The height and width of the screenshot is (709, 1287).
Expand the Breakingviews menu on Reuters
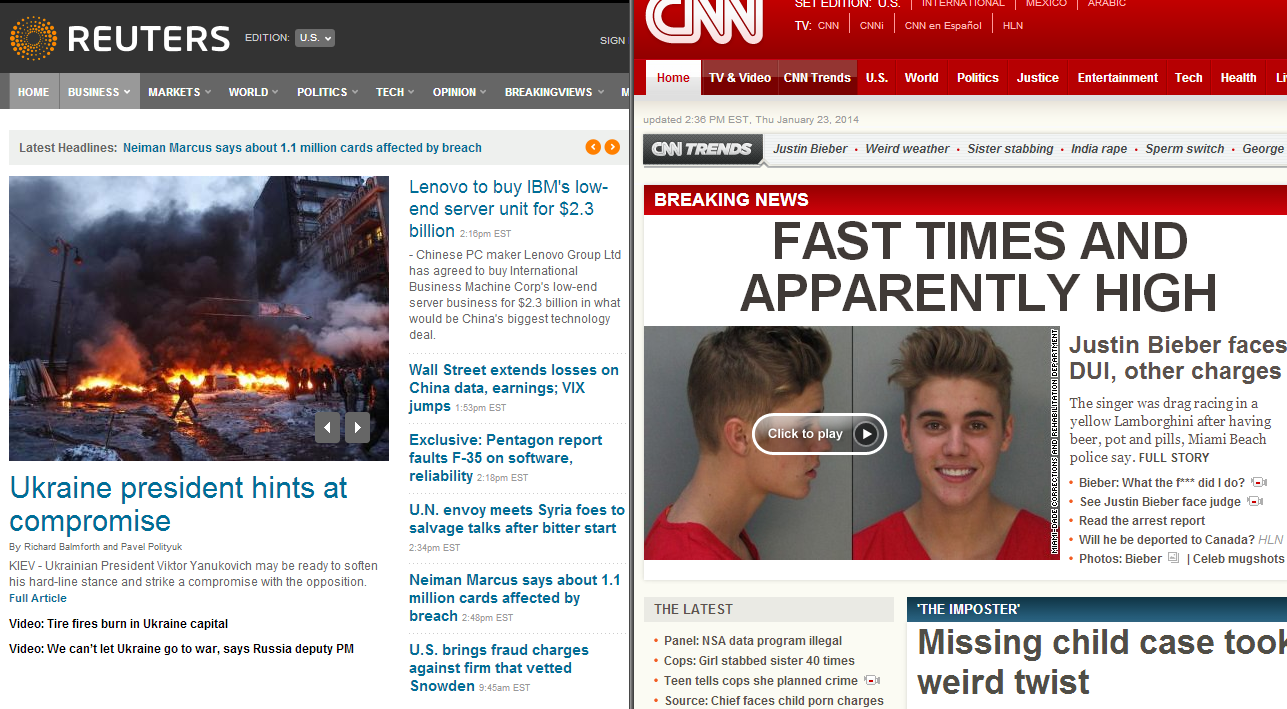554,92
